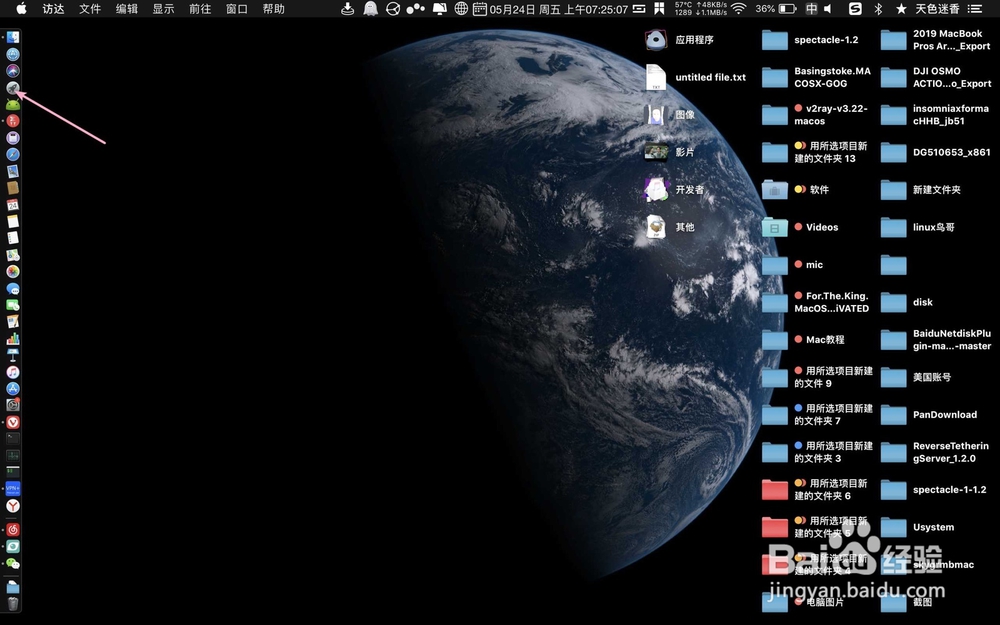
Task: Select v2ray-v3.22-macos folder
Action: pyautogui.click(x=815, y=115)
